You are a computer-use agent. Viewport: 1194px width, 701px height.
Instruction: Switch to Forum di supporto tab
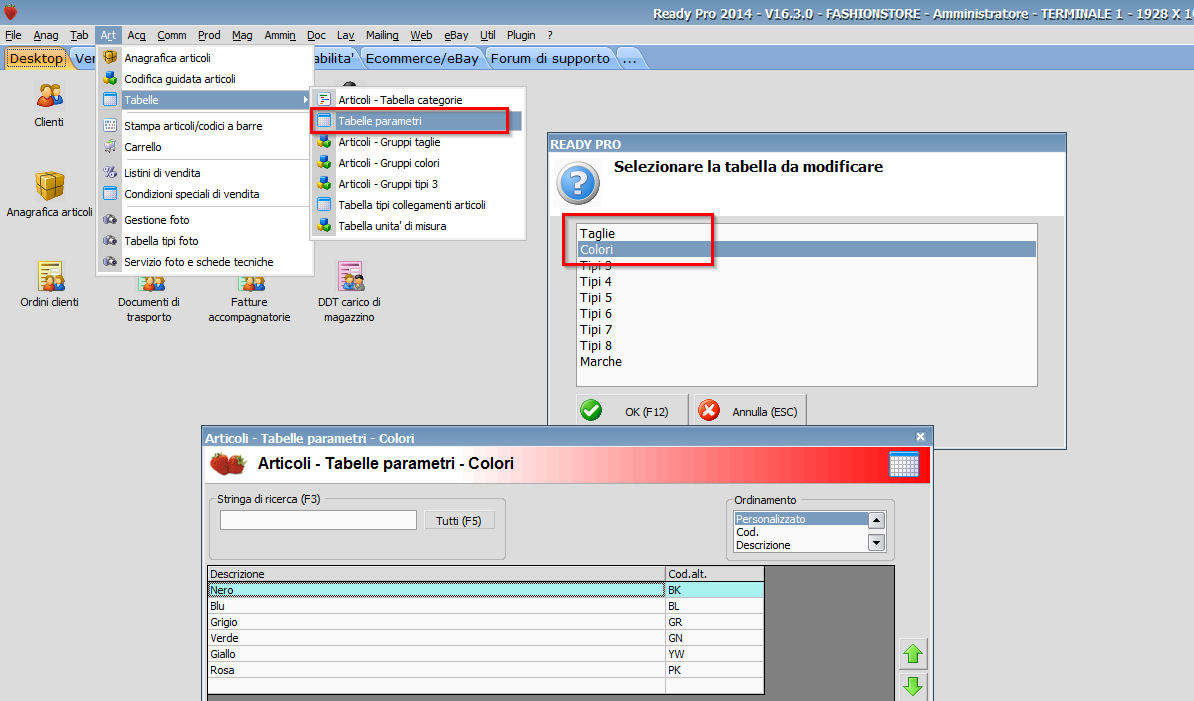click(550, 59)
